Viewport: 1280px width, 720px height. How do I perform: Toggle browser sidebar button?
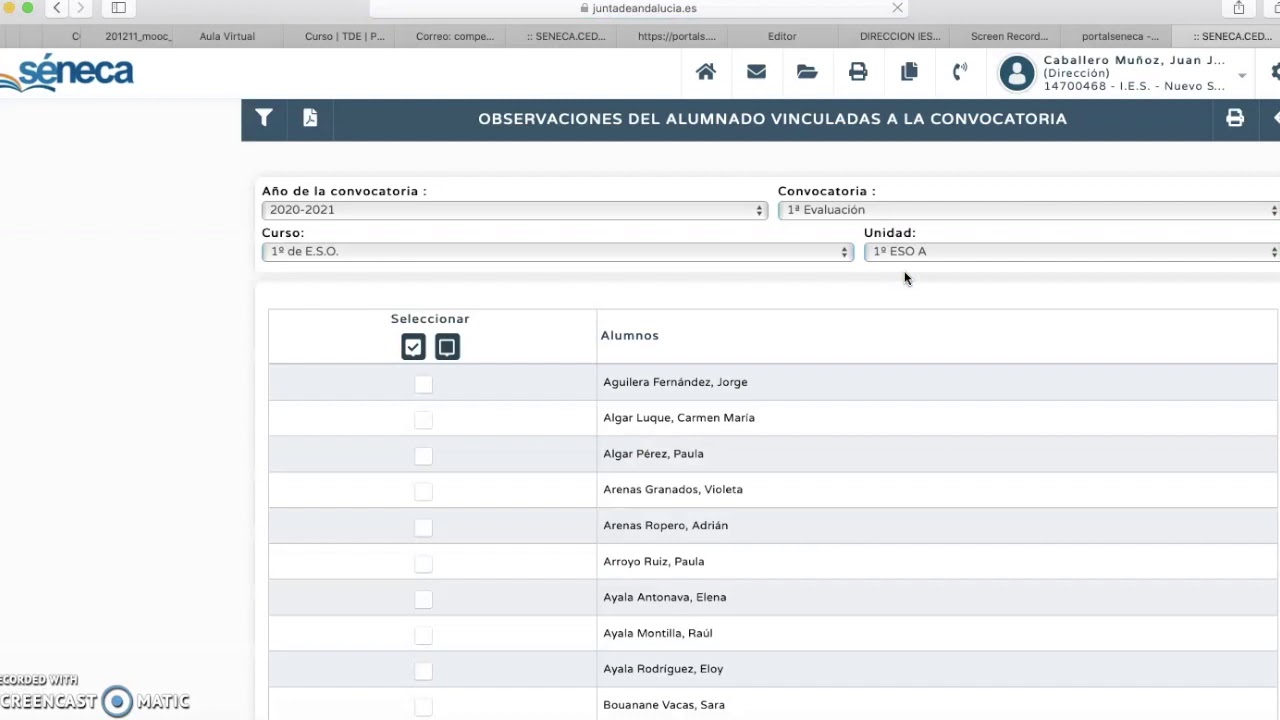tap(118, 8)
